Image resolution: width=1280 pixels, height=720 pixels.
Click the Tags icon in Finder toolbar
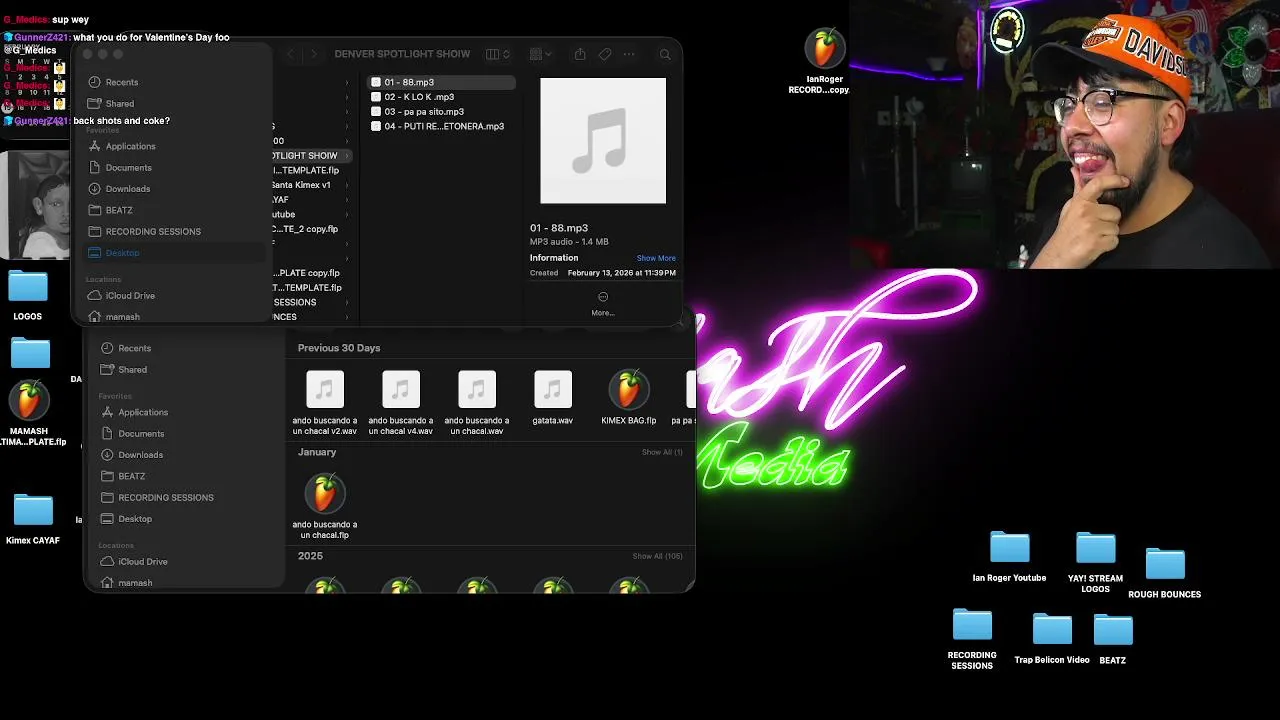[x=605, y=54]
